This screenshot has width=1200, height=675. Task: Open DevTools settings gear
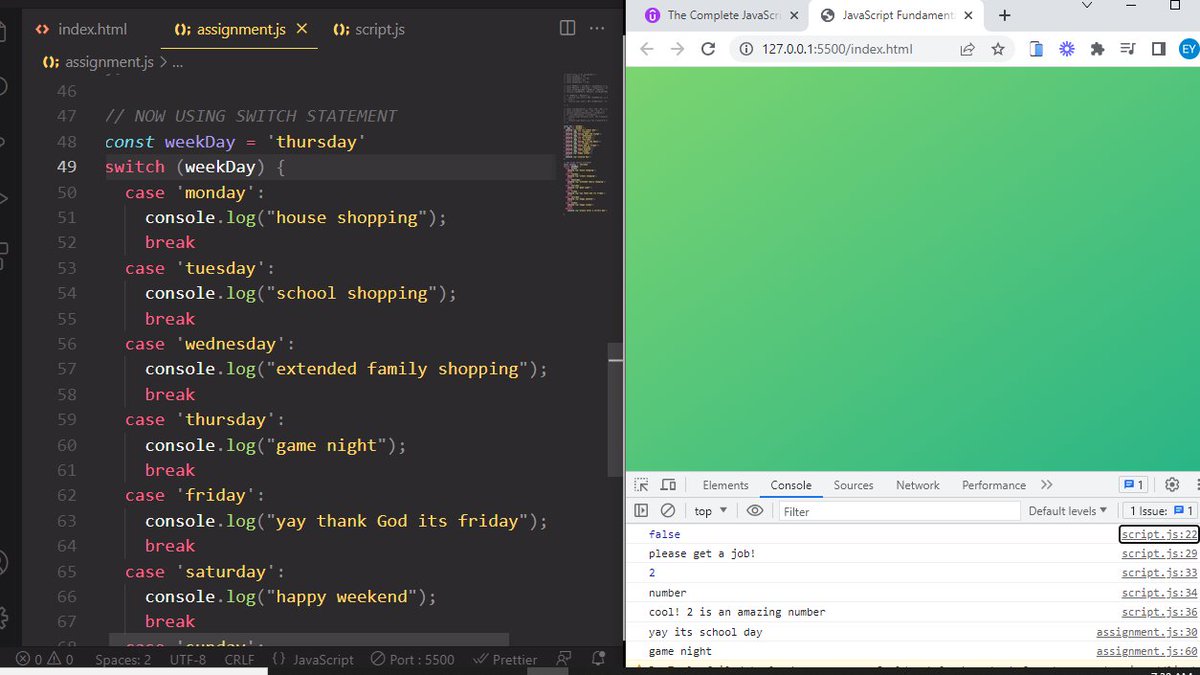tap(1172, 485)
